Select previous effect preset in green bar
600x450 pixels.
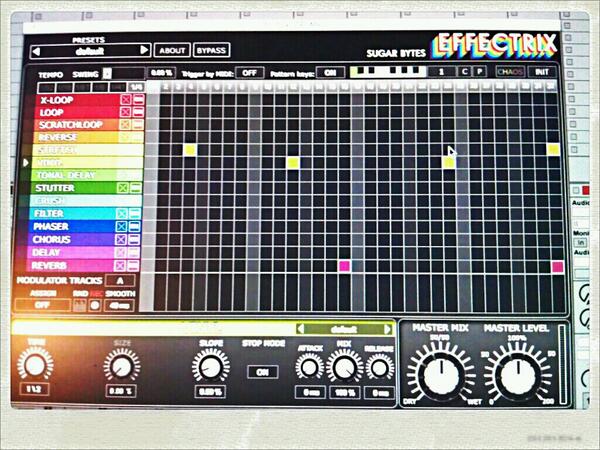click(x=301, y=329)
